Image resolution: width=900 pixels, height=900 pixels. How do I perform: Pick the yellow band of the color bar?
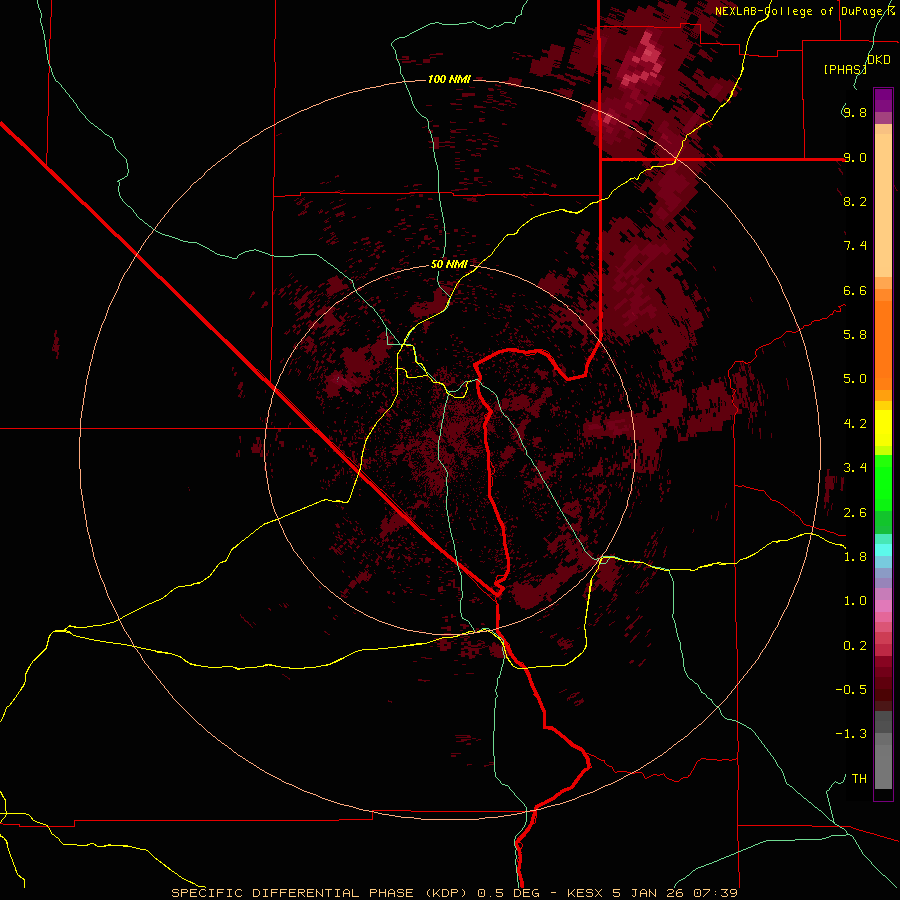pos(883,428)
